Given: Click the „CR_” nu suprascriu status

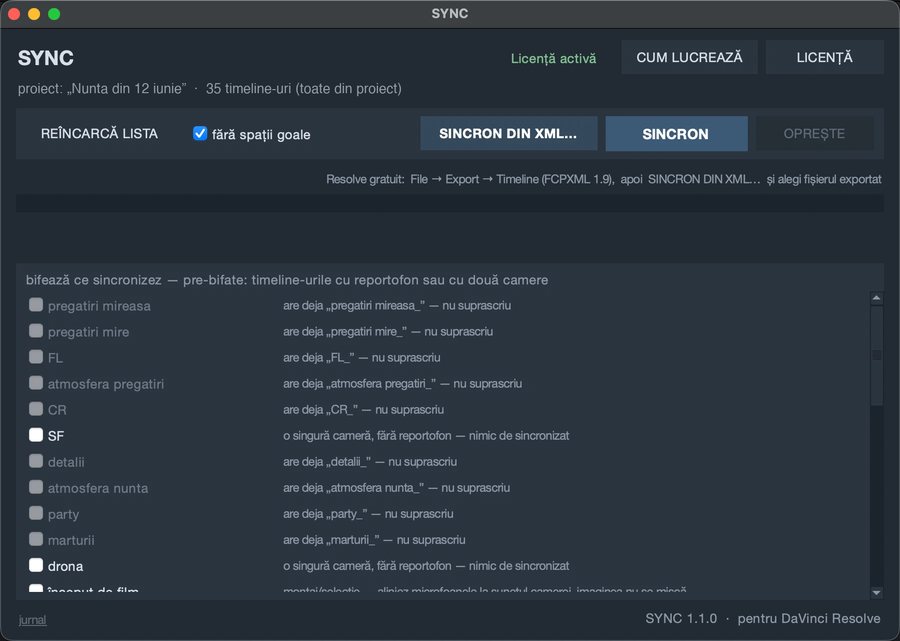Looking at the screenshot, I should click(x=363, y=410).
